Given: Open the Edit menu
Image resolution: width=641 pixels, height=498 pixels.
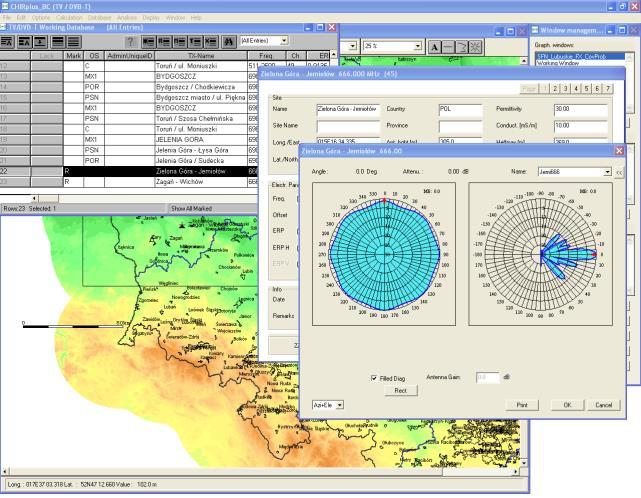Looking at the screenshot, I should [x=21, y=18].
